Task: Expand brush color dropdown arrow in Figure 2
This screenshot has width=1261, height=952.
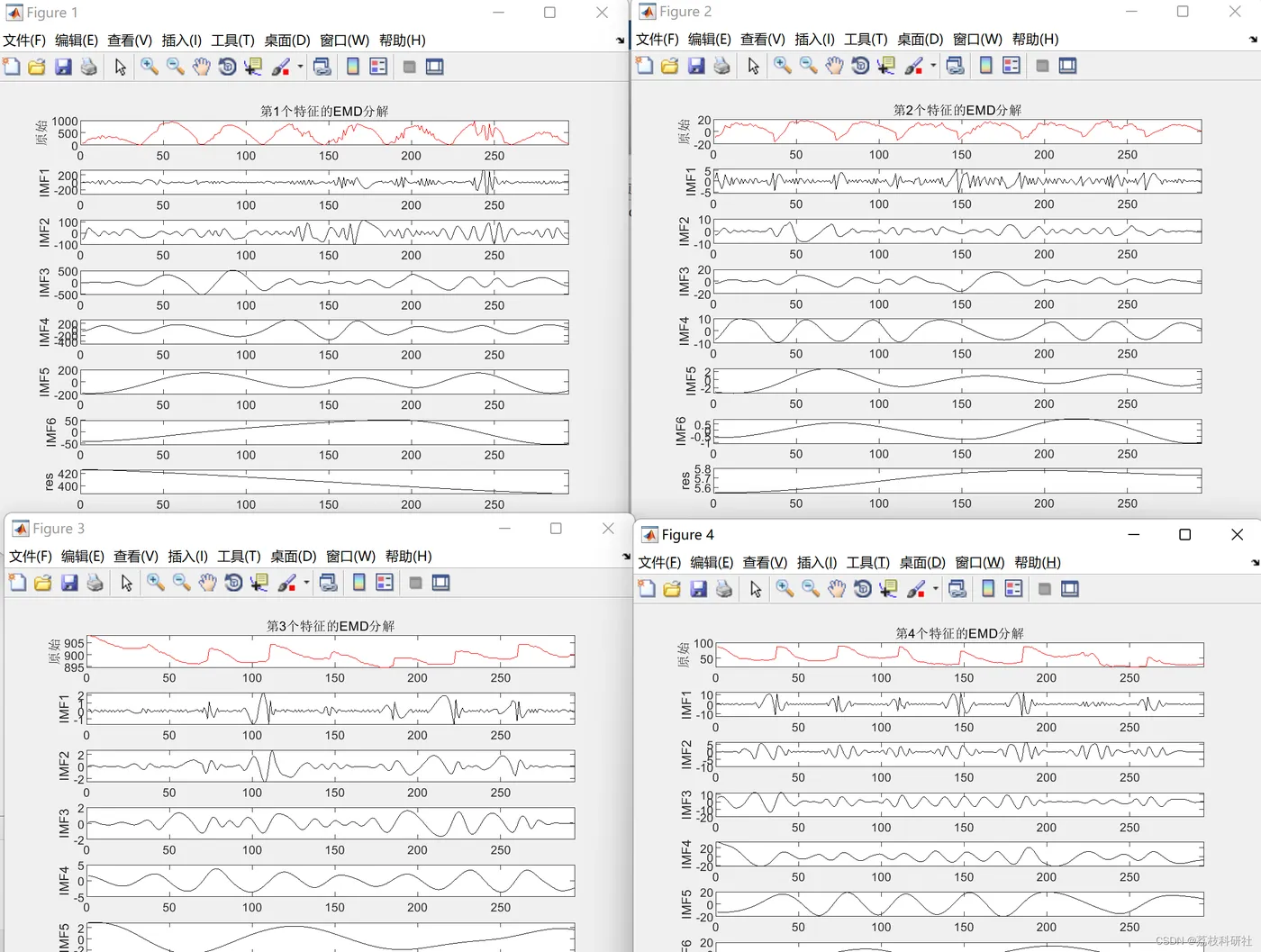Action: [x=934, y=66]
